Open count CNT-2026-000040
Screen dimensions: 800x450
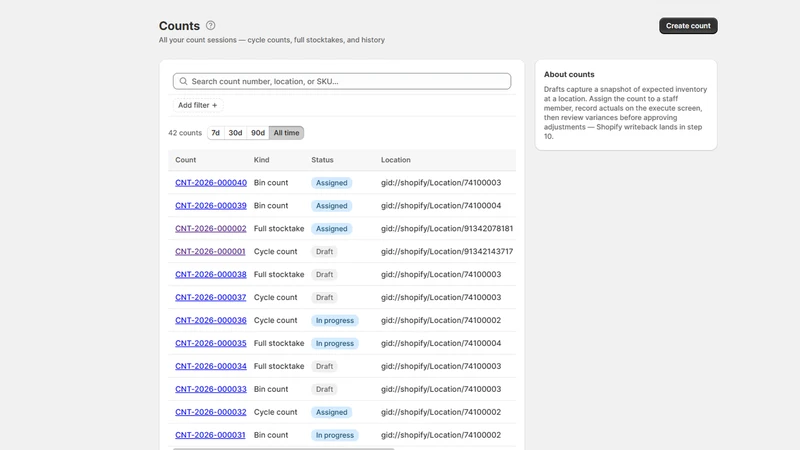[211, 183]
